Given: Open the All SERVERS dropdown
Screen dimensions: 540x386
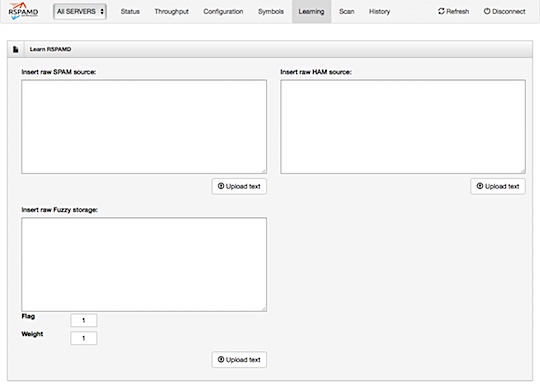Looking at the screenshot, I should click(80, 11).
